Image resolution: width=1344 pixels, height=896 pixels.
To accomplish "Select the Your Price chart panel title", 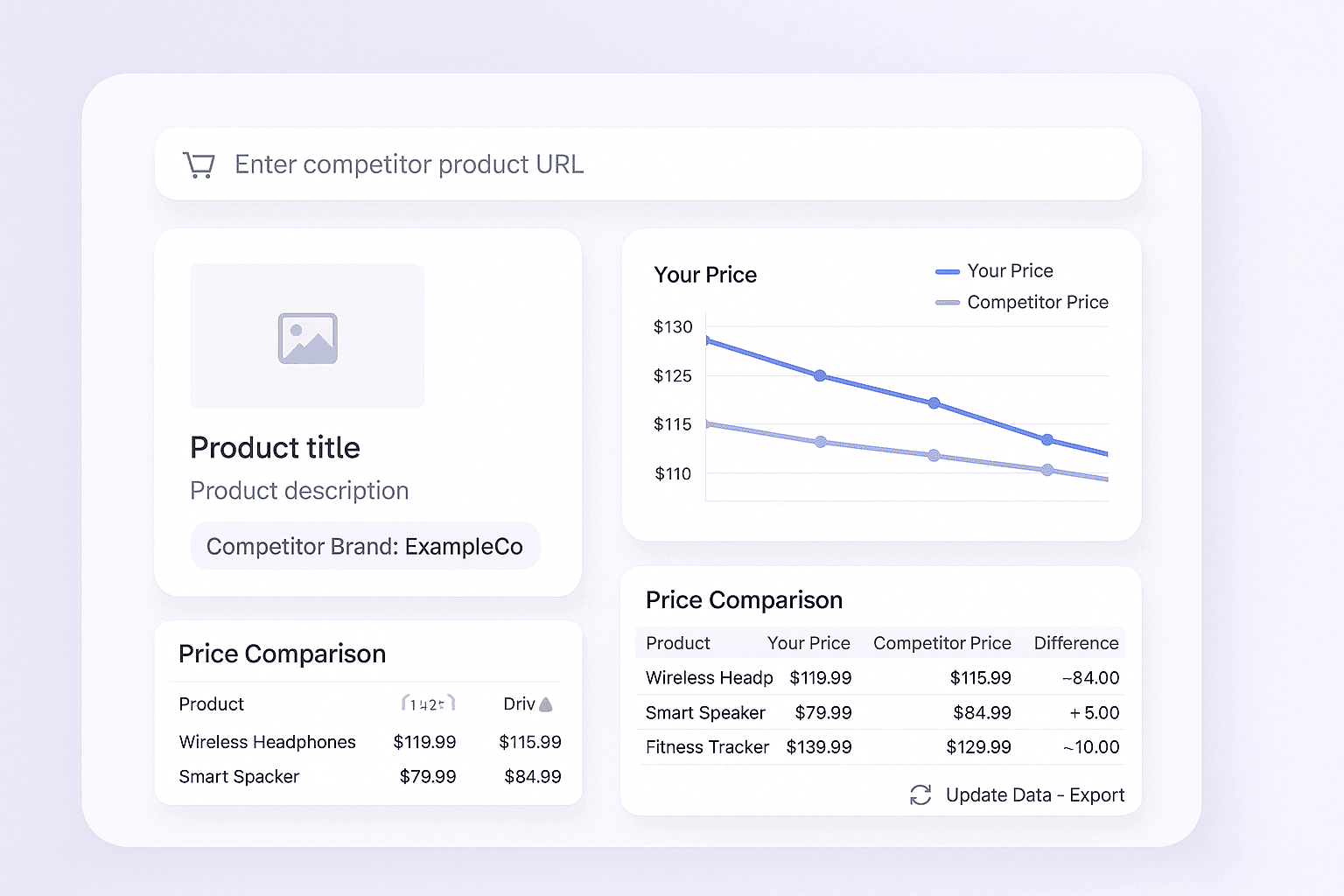I will (x=704, y=274).
